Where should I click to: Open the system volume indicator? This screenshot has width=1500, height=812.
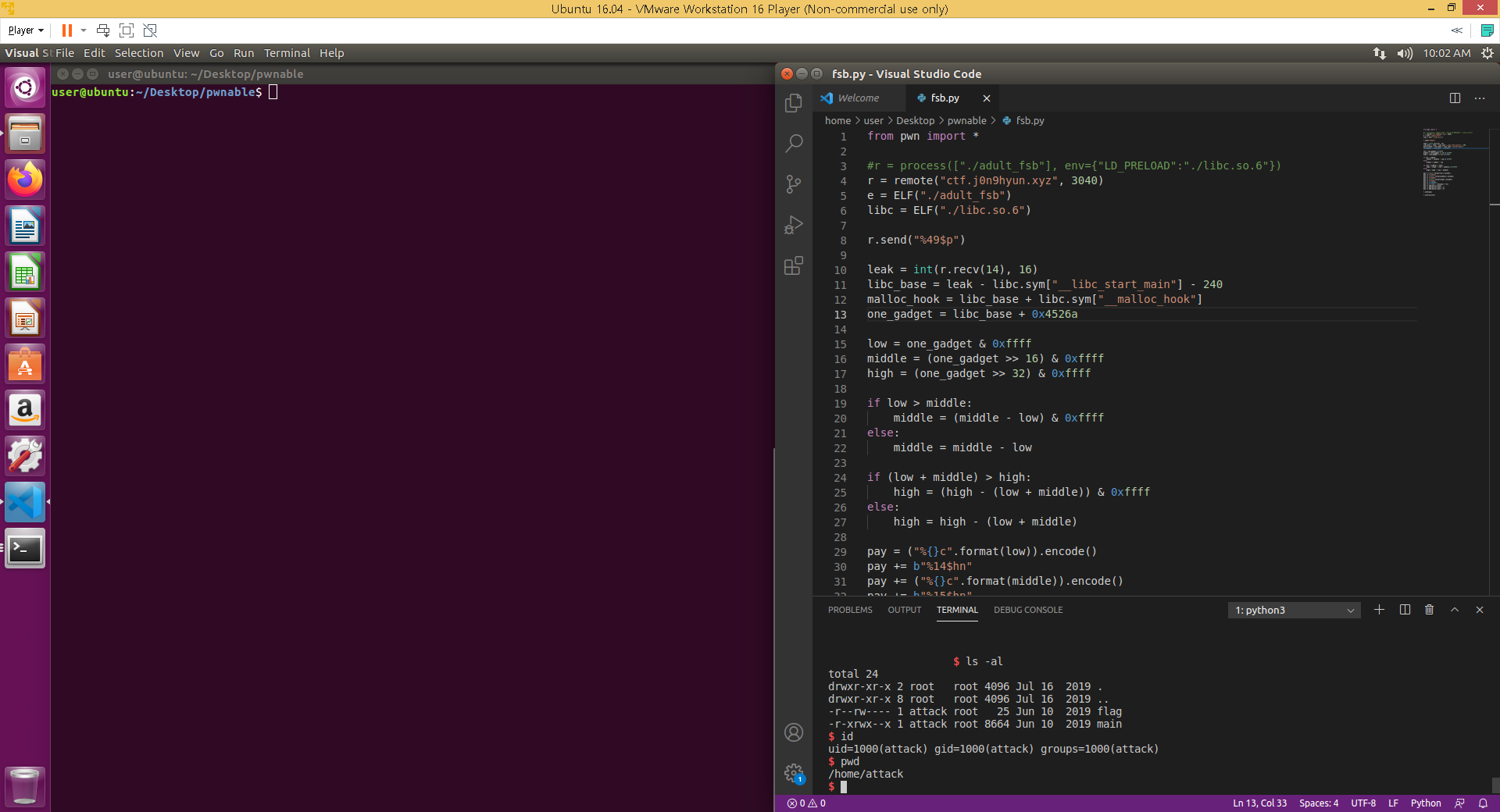point(1405,53)
